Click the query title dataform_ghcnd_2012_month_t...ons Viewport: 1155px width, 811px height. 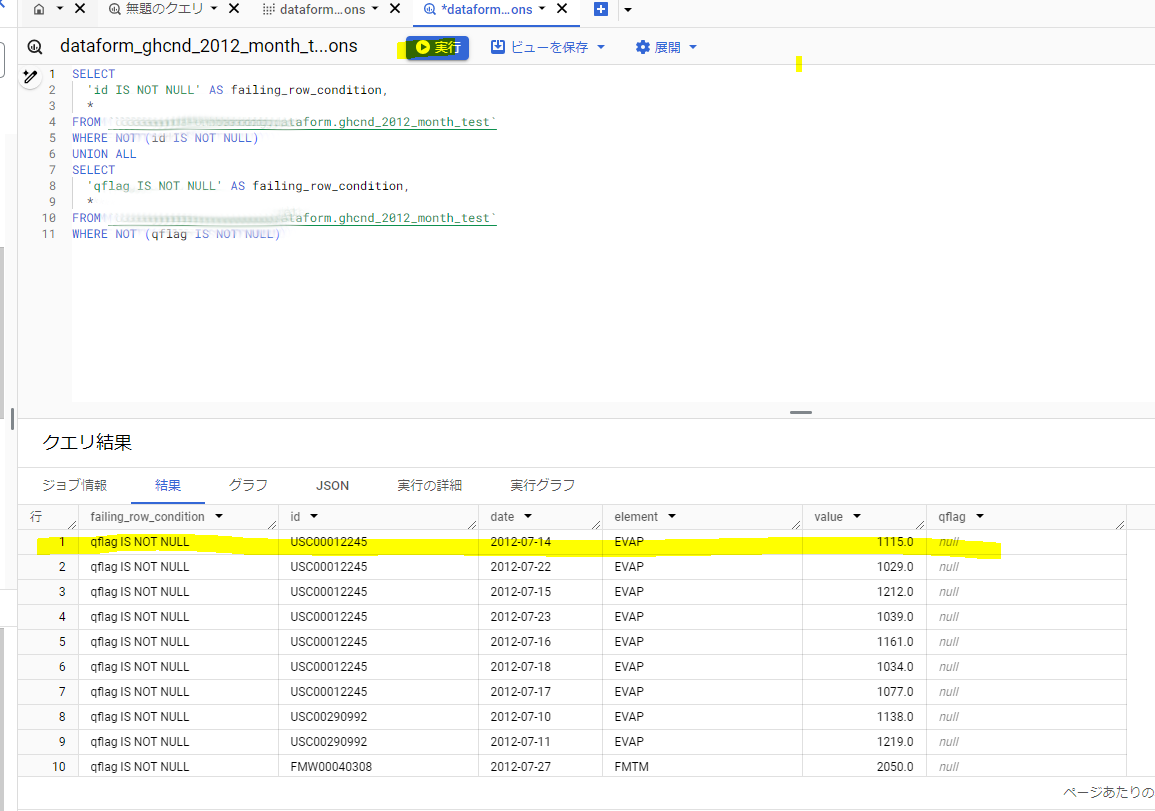coord(208,46)
